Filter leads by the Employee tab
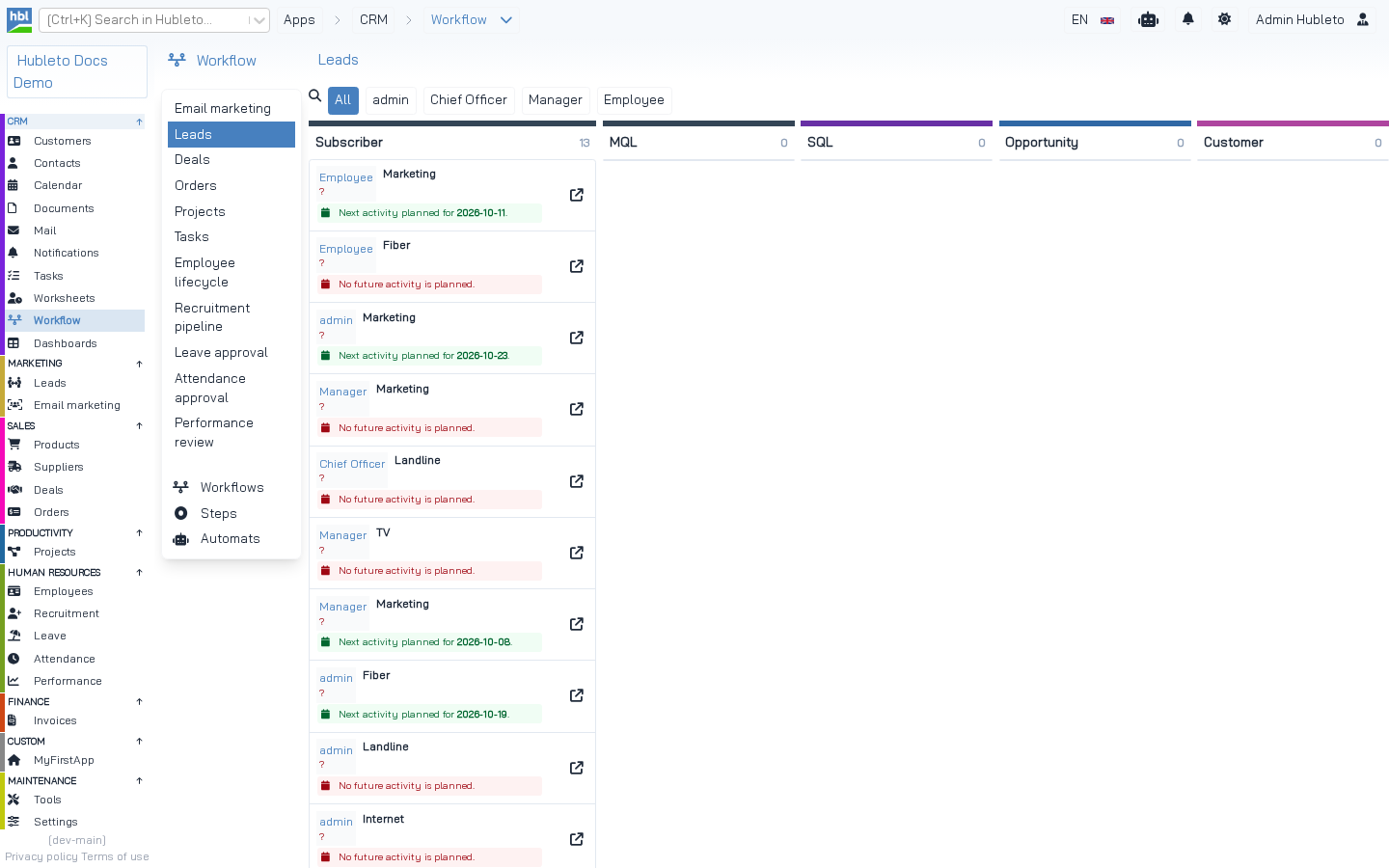 [x=634, y=100]
